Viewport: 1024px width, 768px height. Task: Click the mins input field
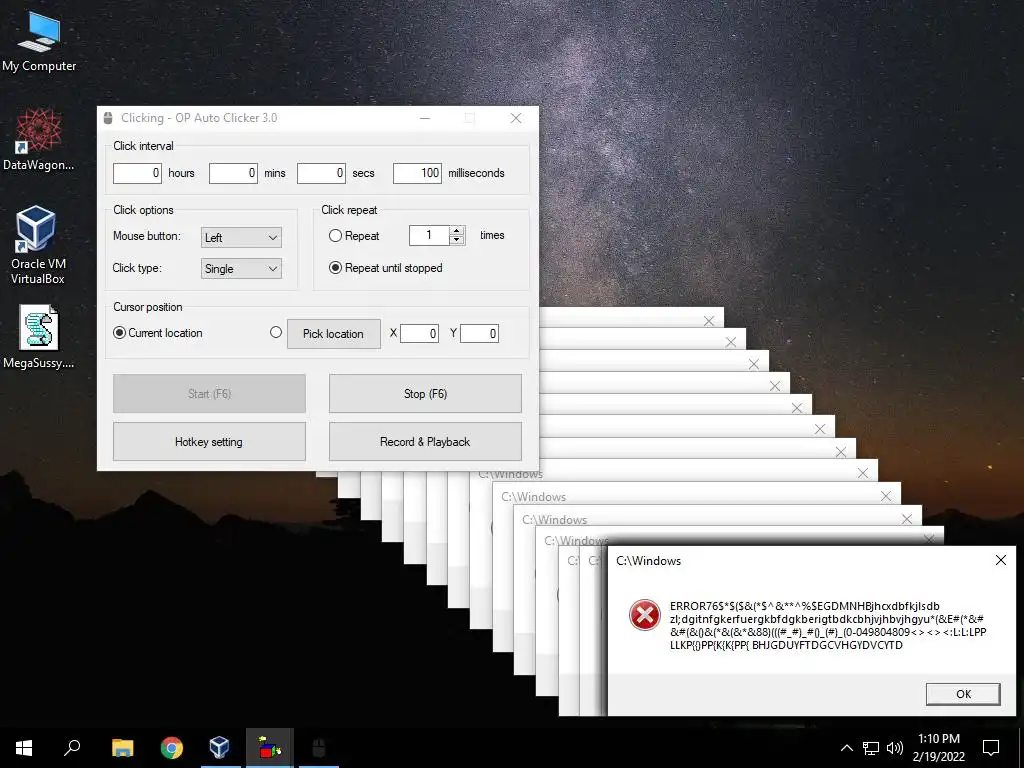tap(233, 173)
